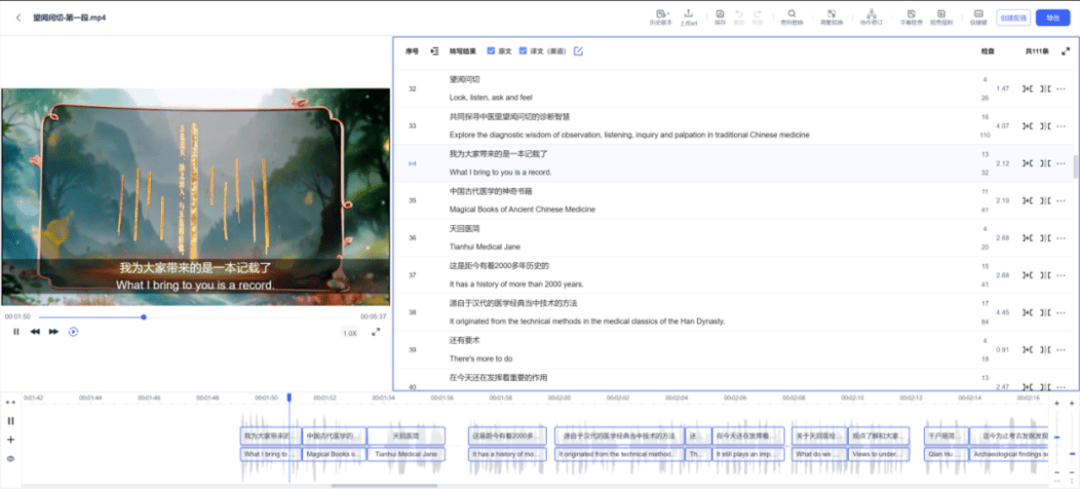Open the shortcut keys panel icon
The width and height of the screenshot is (1080, 489).
(977, 16)
